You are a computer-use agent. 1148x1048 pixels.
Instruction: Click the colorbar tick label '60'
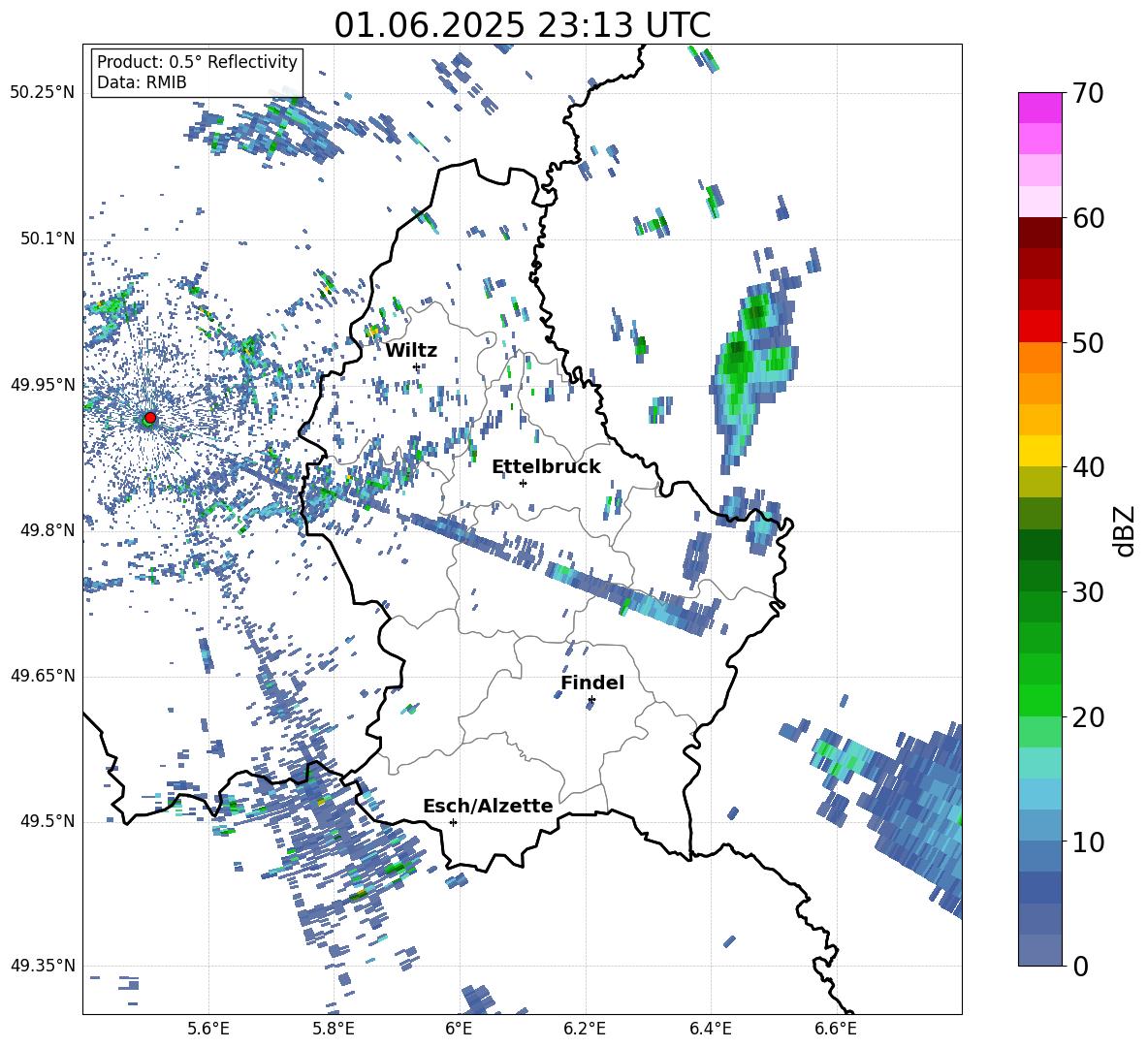(1088, 218)
